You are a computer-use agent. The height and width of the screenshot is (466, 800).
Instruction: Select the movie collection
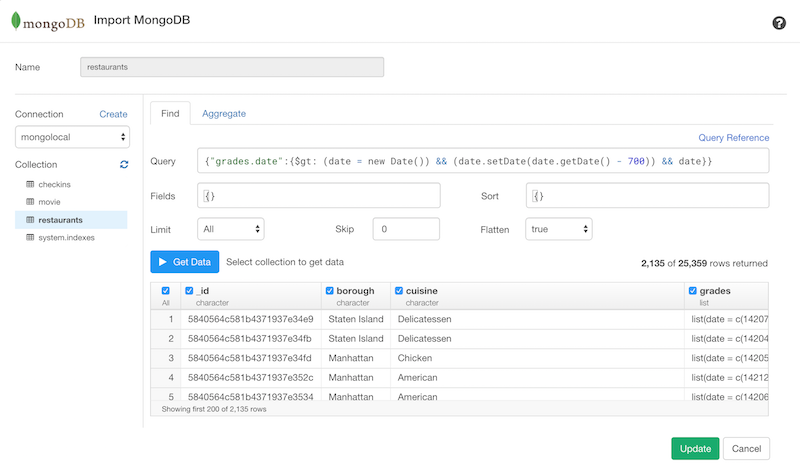[49, 202]
